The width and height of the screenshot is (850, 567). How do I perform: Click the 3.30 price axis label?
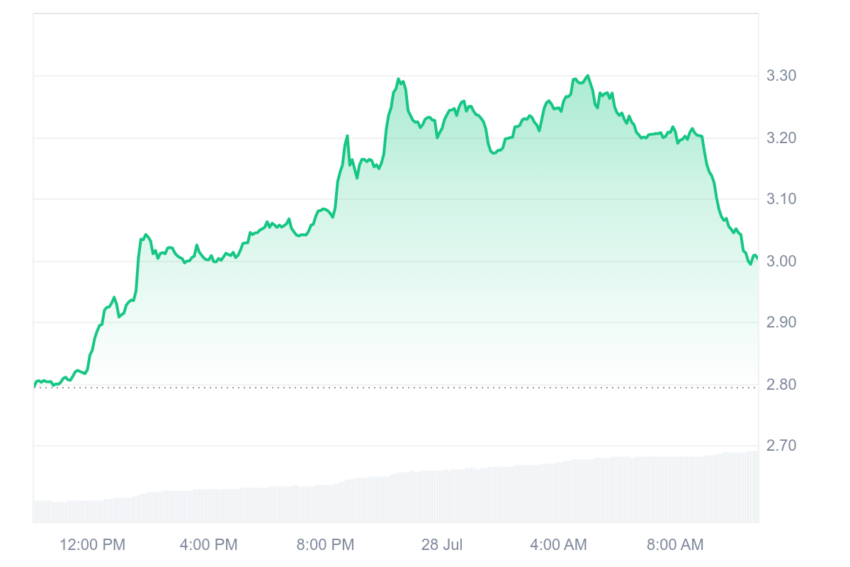(781, 75)
